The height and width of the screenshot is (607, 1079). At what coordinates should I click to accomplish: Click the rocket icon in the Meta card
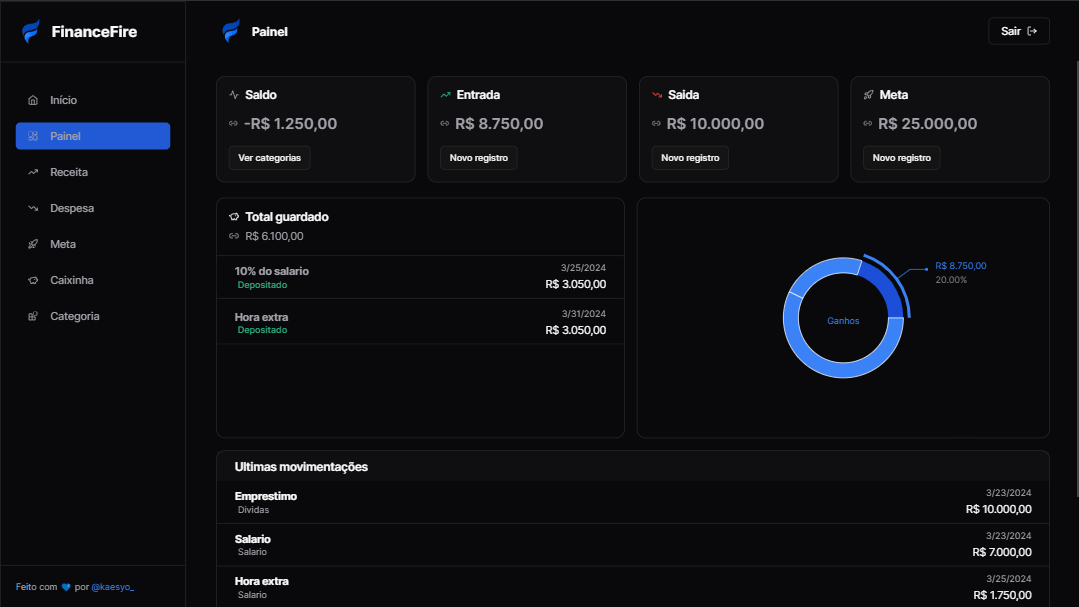coord(868,95)
